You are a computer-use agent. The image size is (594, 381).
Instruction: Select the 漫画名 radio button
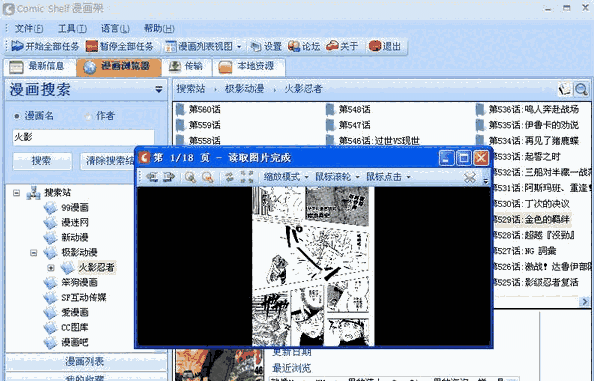tap(16, 116)
